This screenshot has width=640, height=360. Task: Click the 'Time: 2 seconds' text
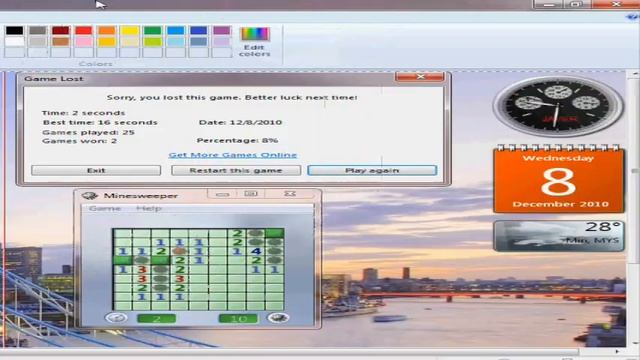click(x=83, y=113)
